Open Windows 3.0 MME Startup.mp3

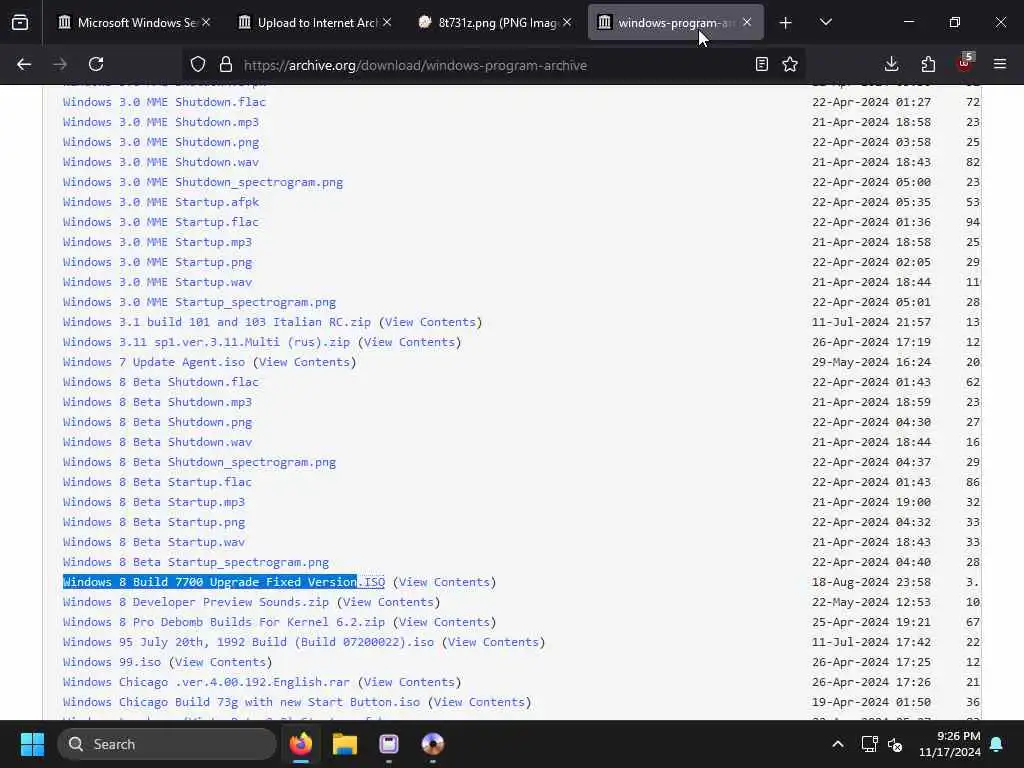click(x=157, y=242)
